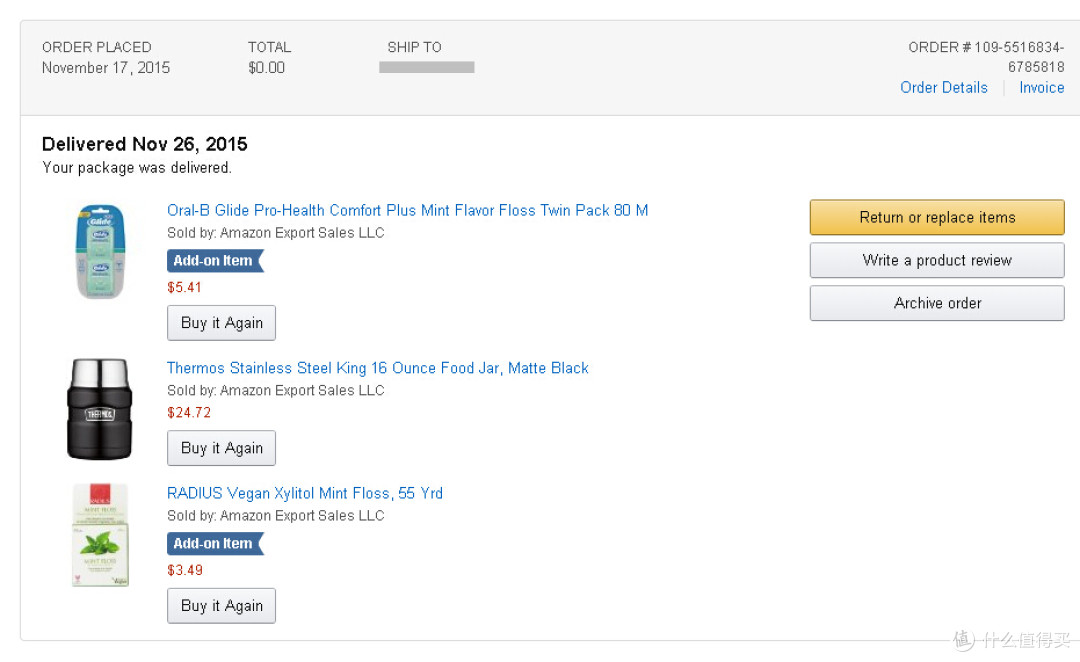Screen dimensions: 1080x662
Task: Buy the Oral-B Glide floss again
Action: tap(221, 323)
